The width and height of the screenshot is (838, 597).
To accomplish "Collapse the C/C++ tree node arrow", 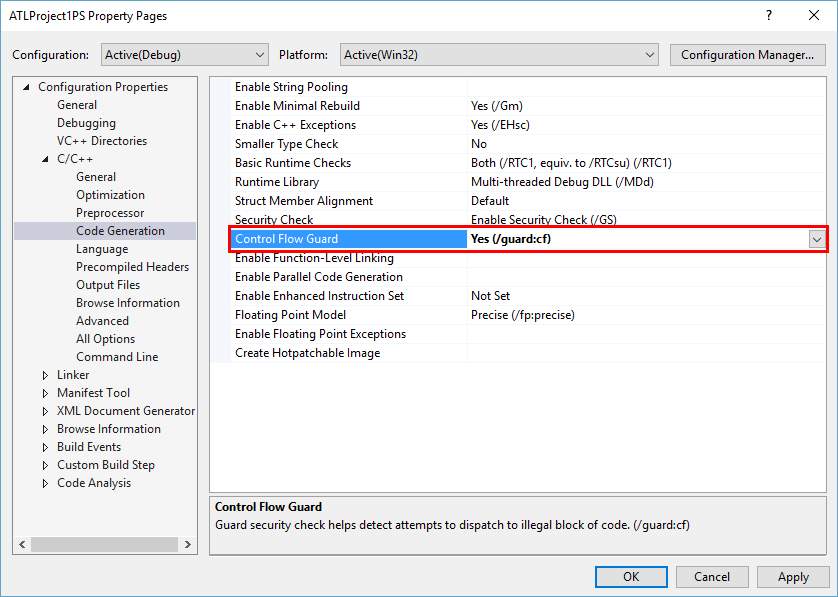I will coord(45,159).
